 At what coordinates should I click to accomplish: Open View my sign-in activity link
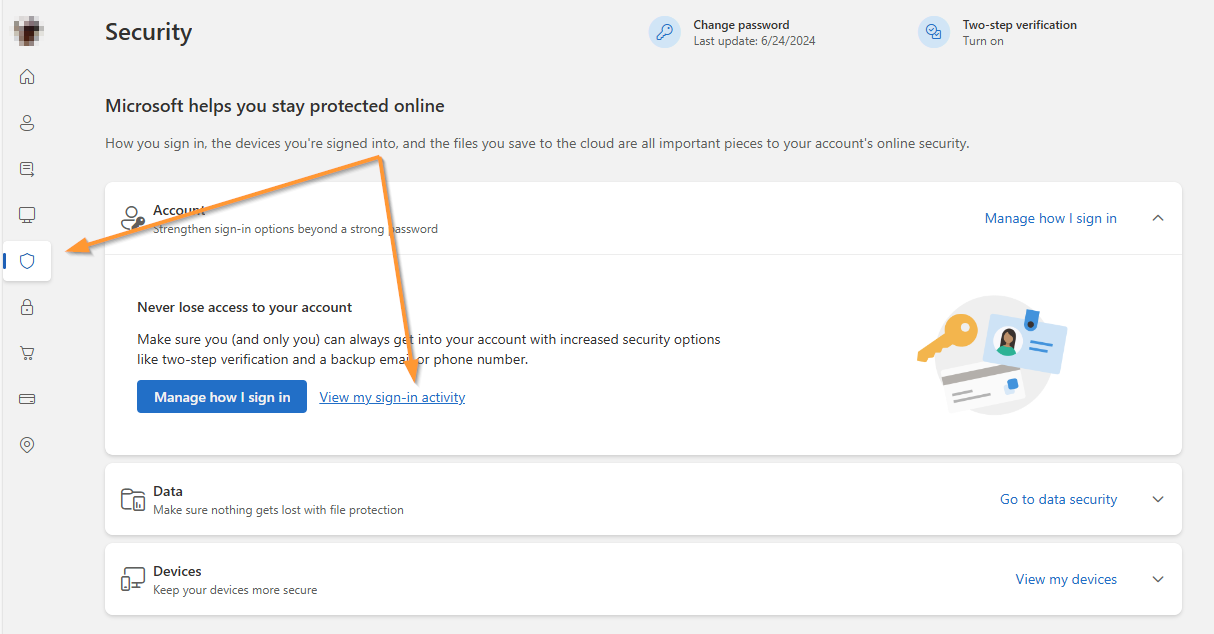pos(392,397)
